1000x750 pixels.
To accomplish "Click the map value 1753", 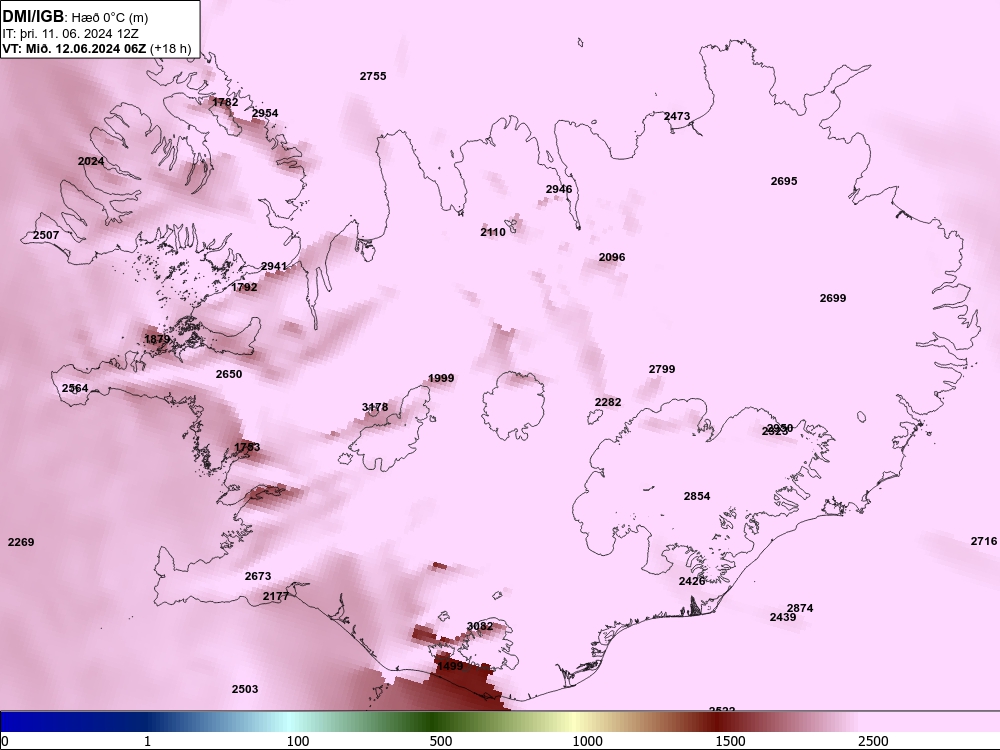I will point(247,447).
